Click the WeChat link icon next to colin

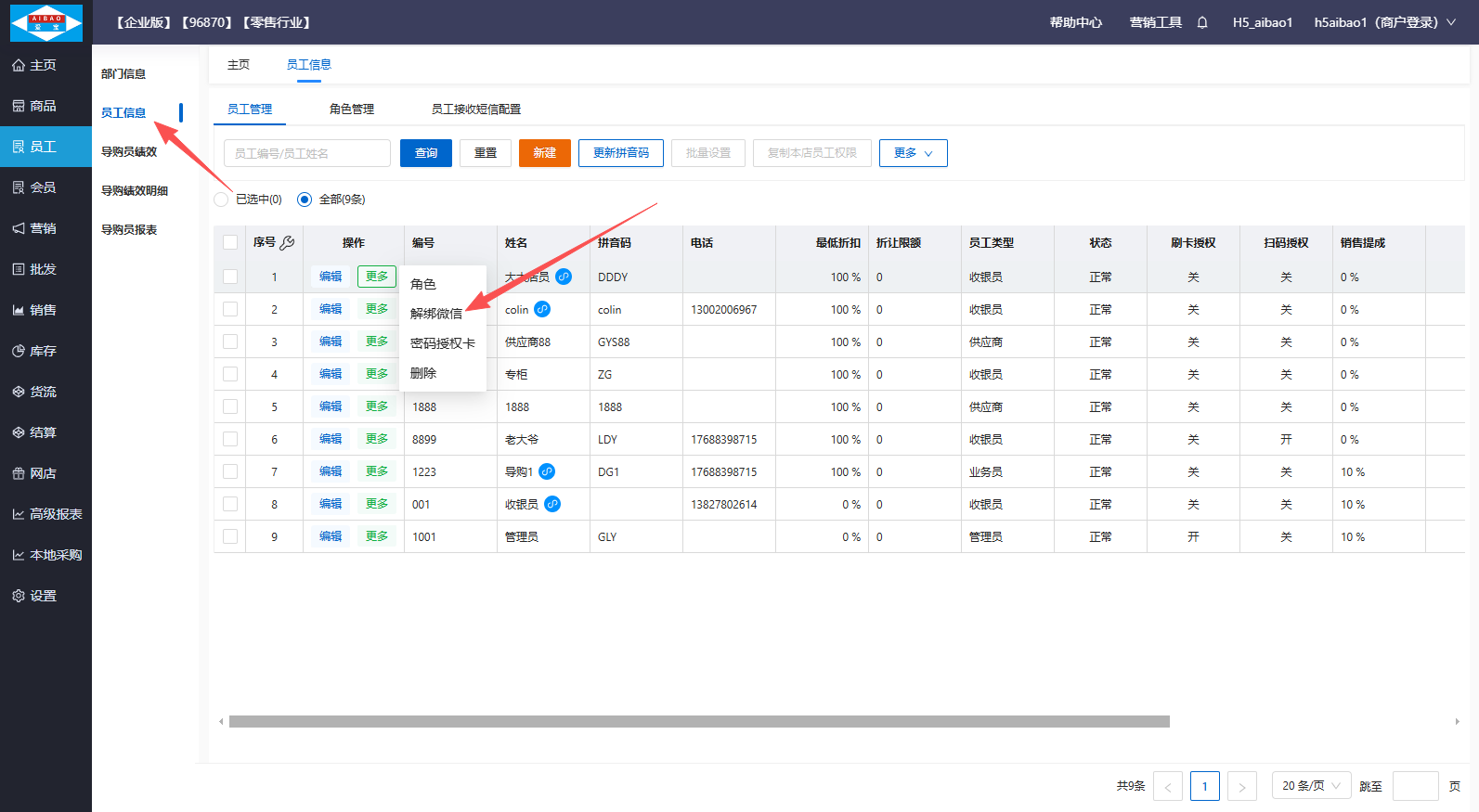[x=542, y=309]
